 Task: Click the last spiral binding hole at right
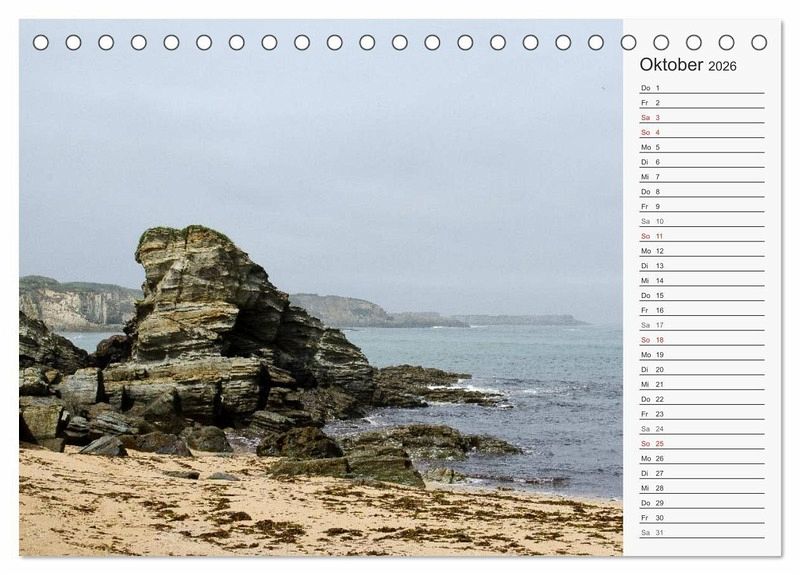point(759,42)
